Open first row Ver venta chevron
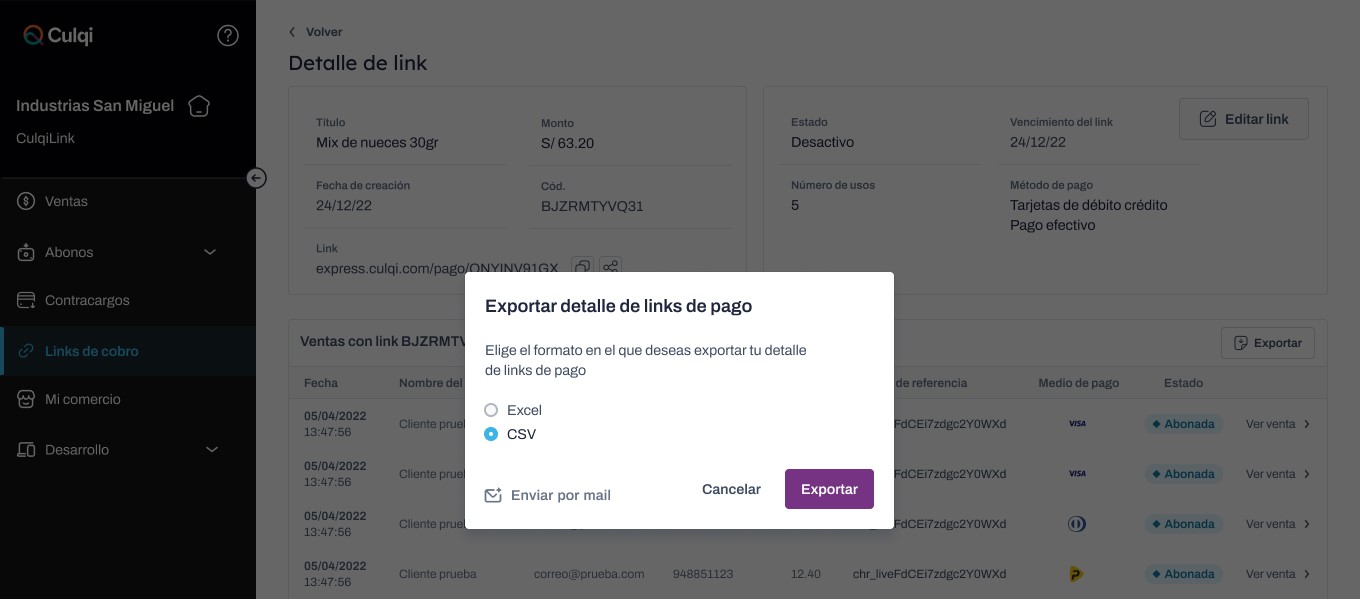1360x599 pixels. tap(1306, 424)
